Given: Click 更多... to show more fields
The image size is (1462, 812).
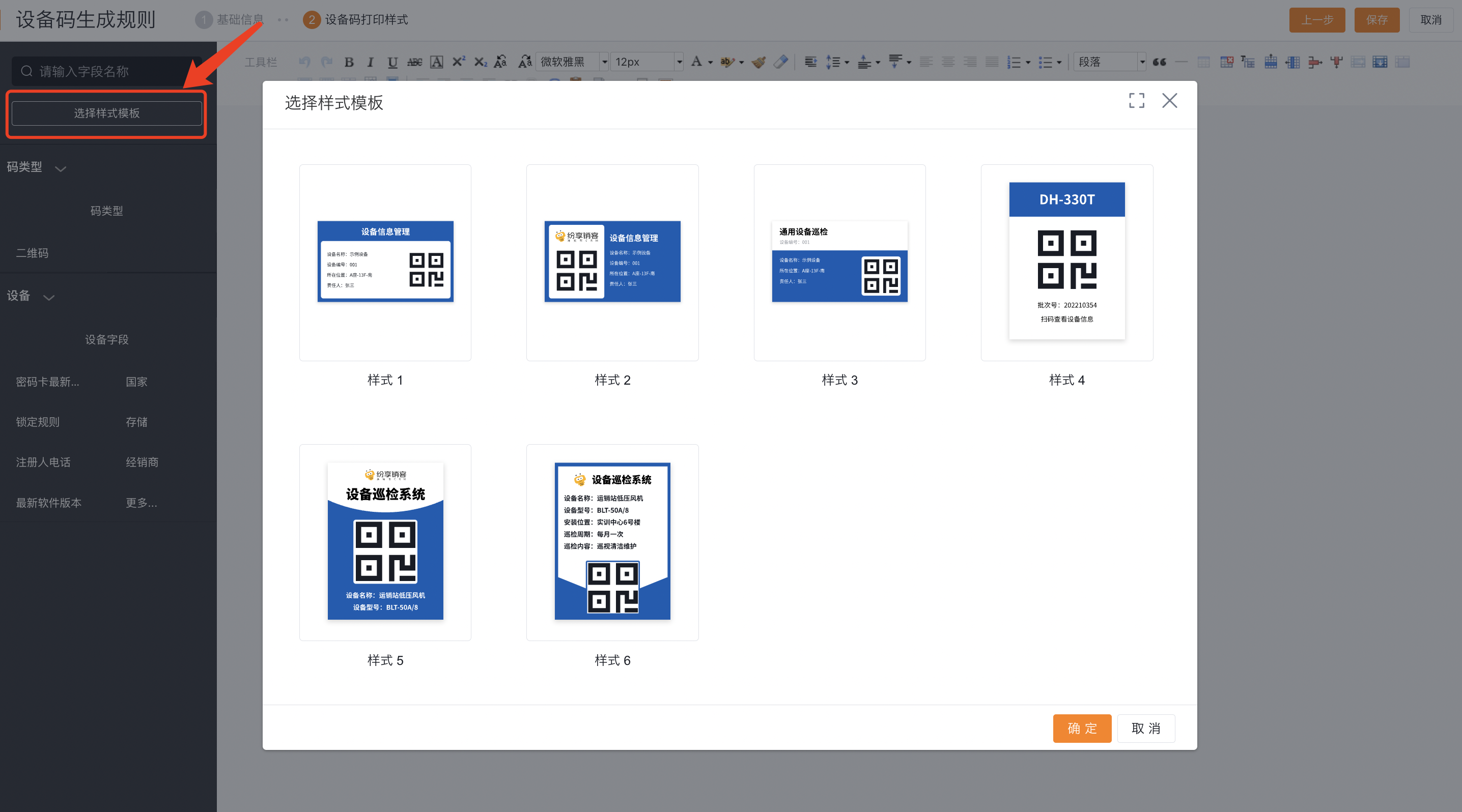Looking at the screenshot, I should coord(142,503).
